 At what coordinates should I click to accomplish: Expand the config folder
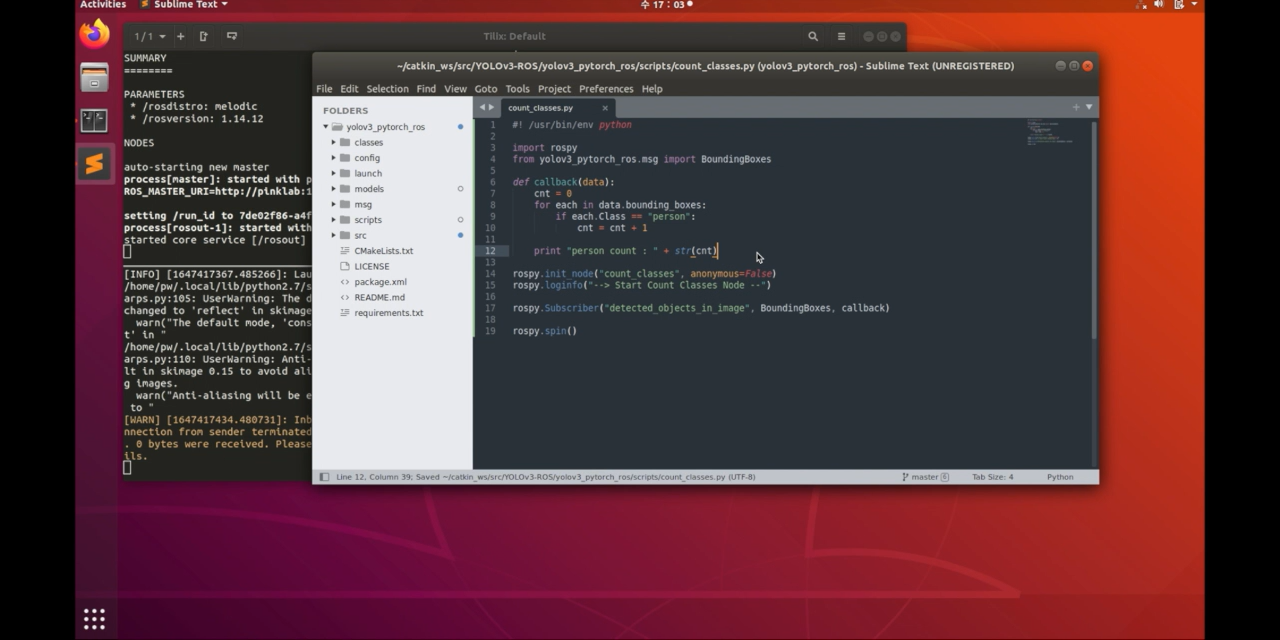coord(334,158)
